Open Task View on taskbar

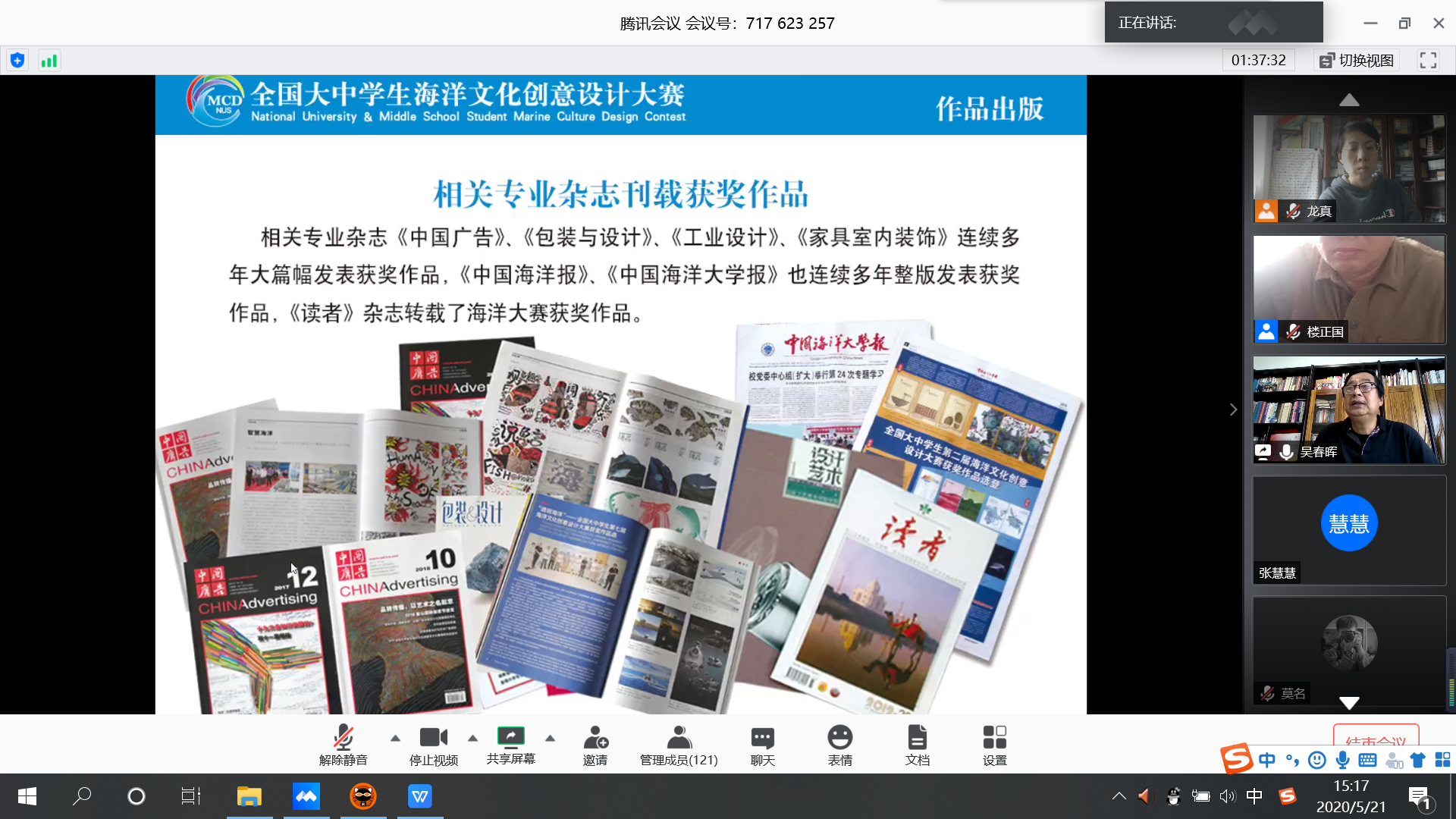(x=191, y=796)
